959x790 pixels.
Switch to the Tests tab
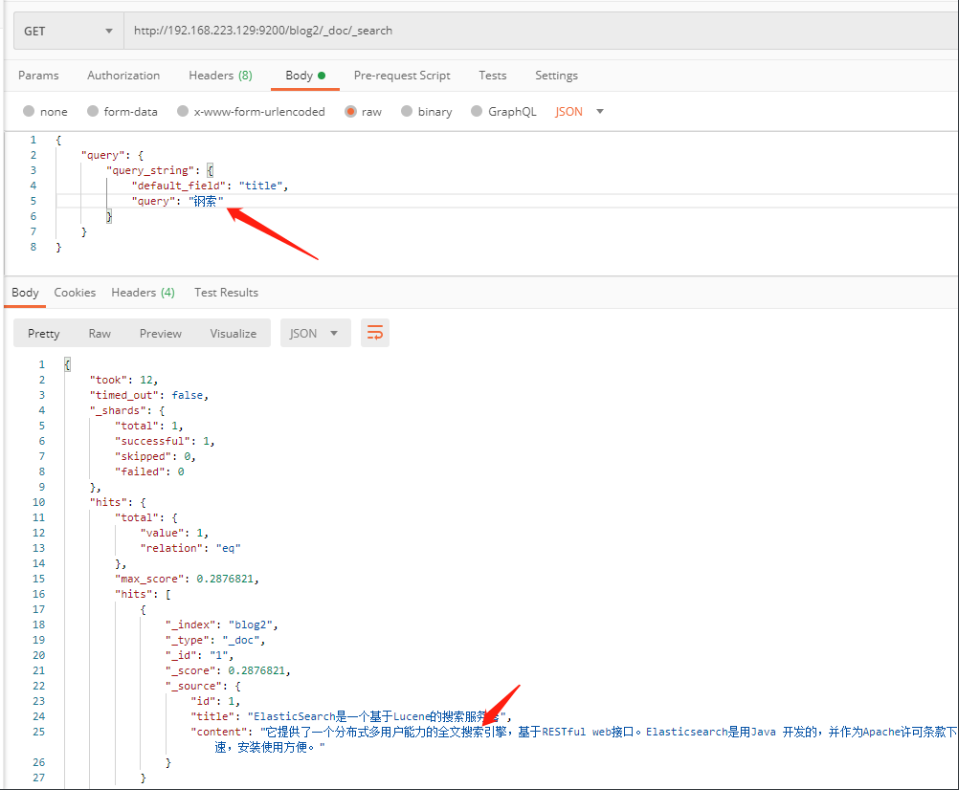492,75
